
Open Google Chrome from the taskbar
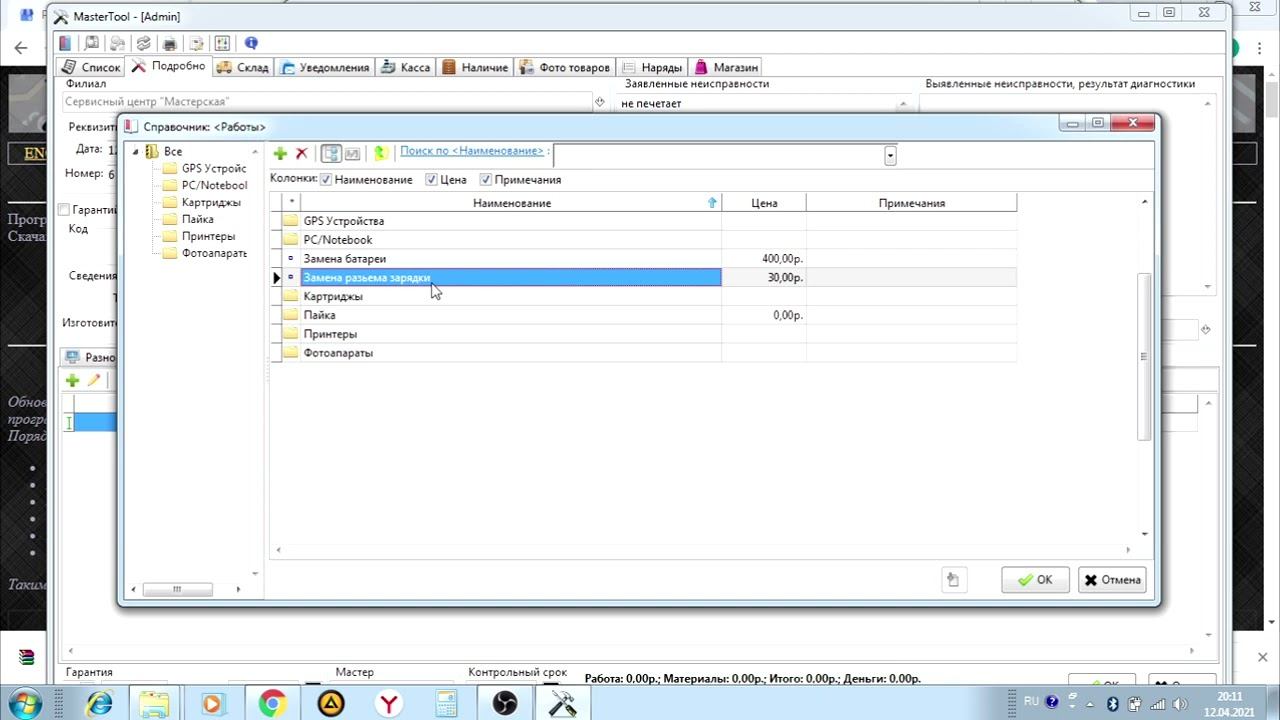pyautogui.click(x=272, y=703)
